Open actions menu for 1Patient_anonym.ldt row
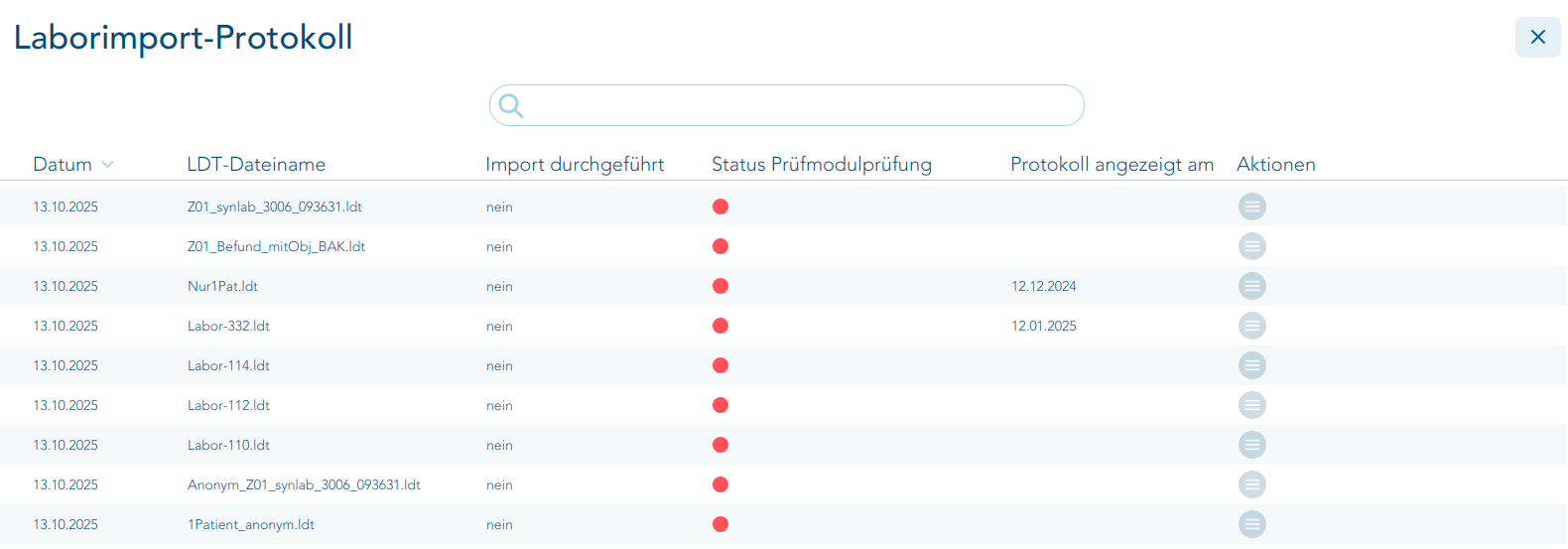The height and width of the screenshot is (549, 1568). pos(1251,524)
